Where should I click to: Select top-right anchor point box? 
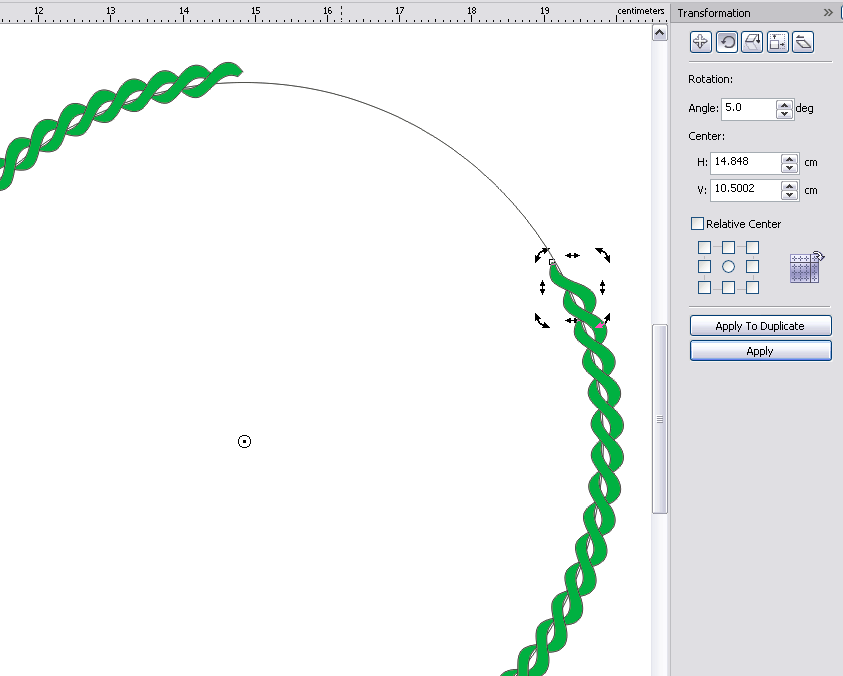point(753,247)
